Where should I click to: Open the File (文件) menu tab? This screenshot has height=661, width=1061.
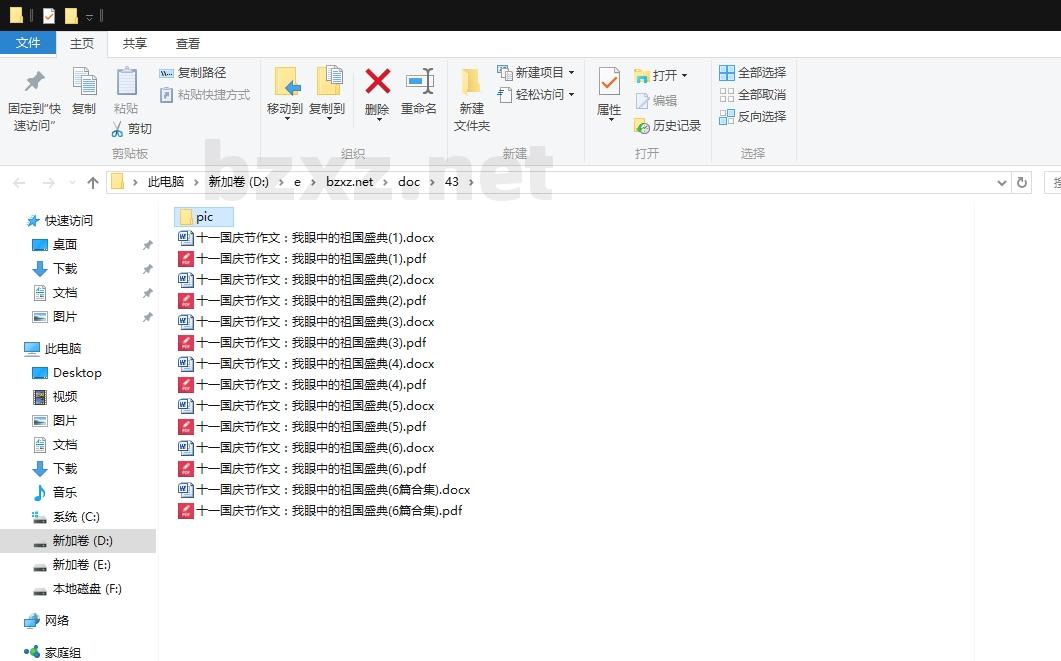tap(28, 43)
